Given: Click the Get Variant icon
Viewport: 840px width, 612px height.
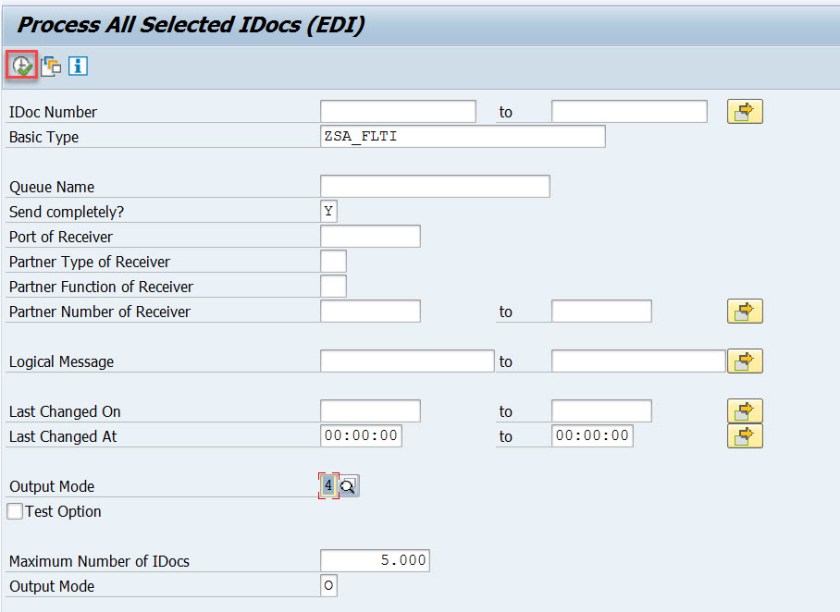Looking at the screenshot, I should (51, 66).
